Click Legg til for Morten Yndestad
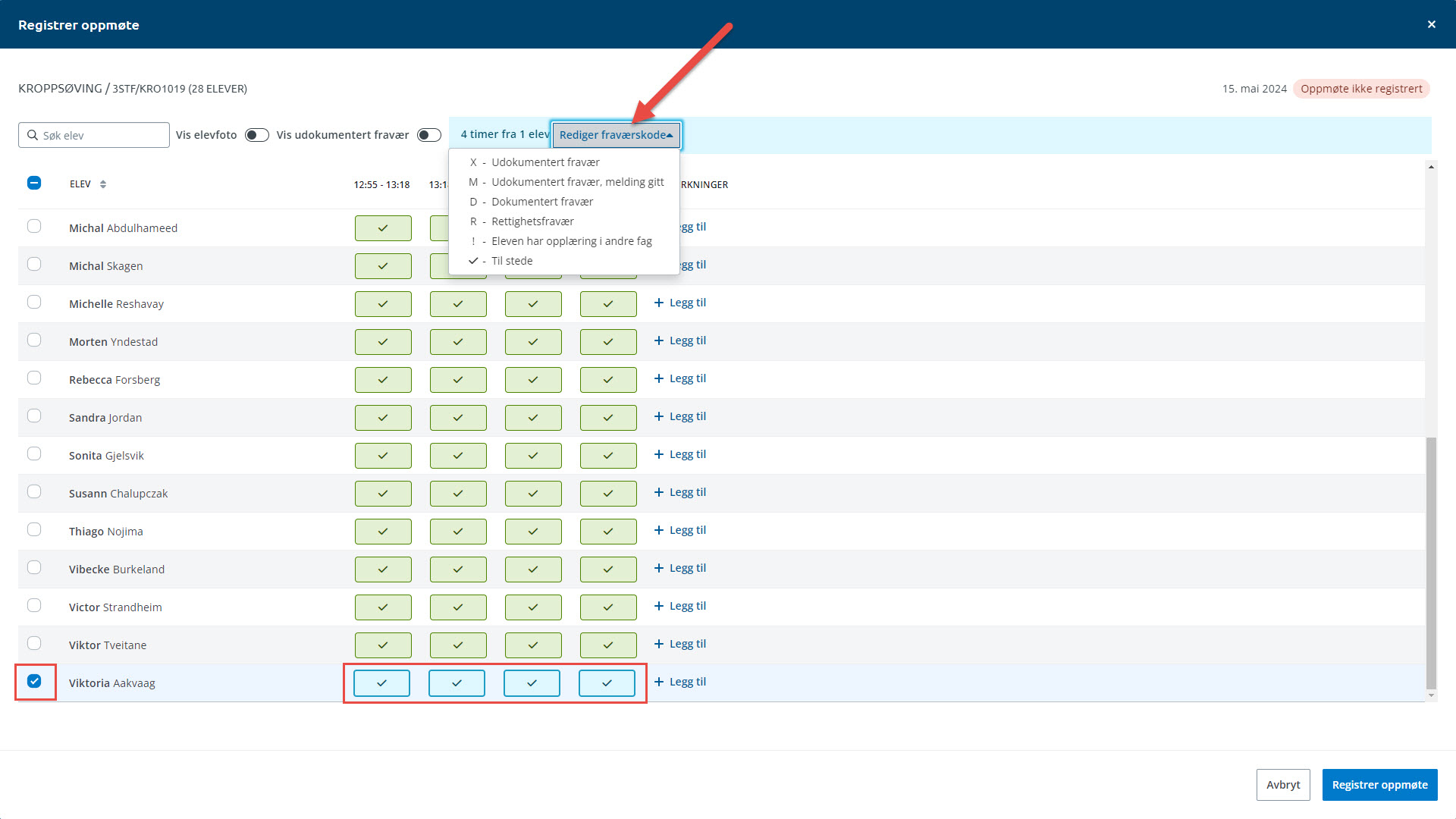Image resolution: width=1456 pixels, height=819 pixels. (x=680, y=340)
